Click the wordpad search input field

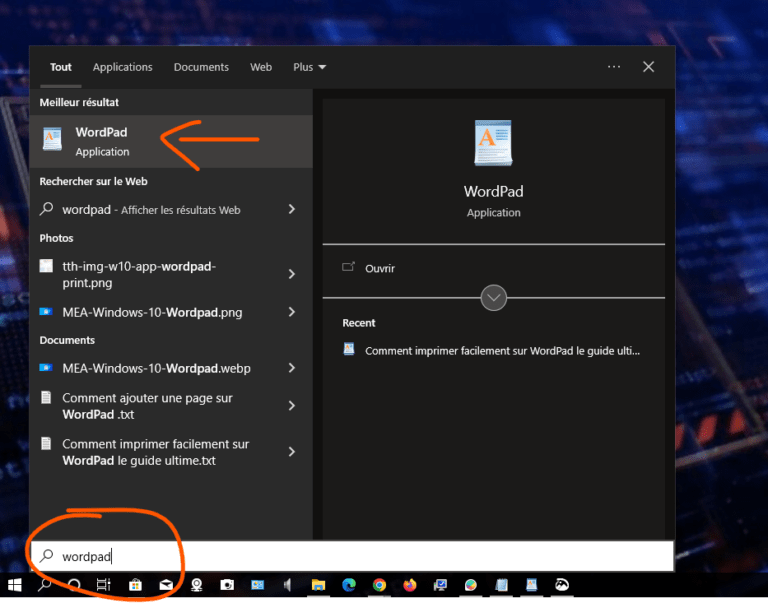point(352,556)
